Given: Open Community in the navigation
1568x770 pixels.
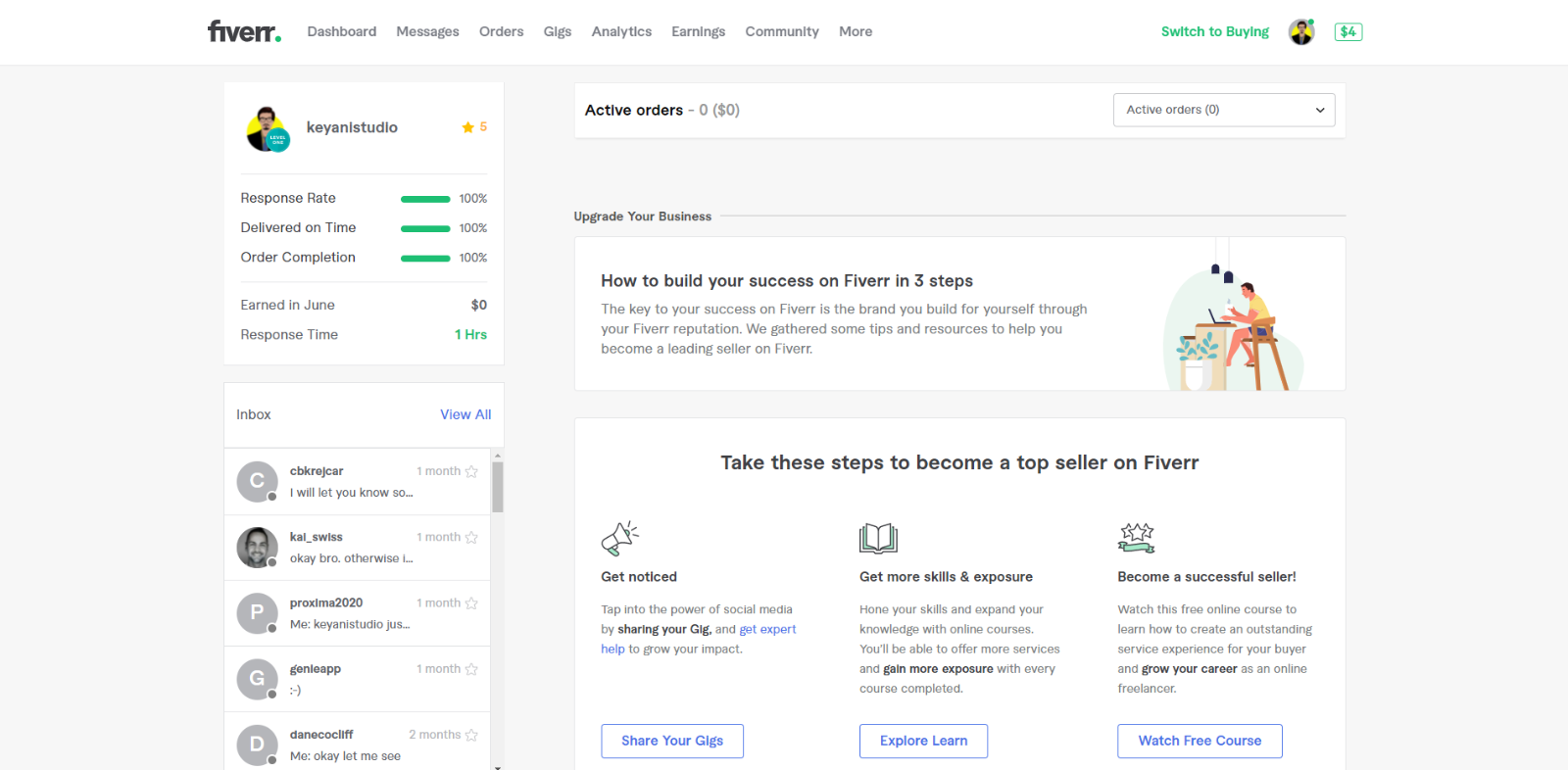Looking at the screenshot, I should click(x=782, y=31).
